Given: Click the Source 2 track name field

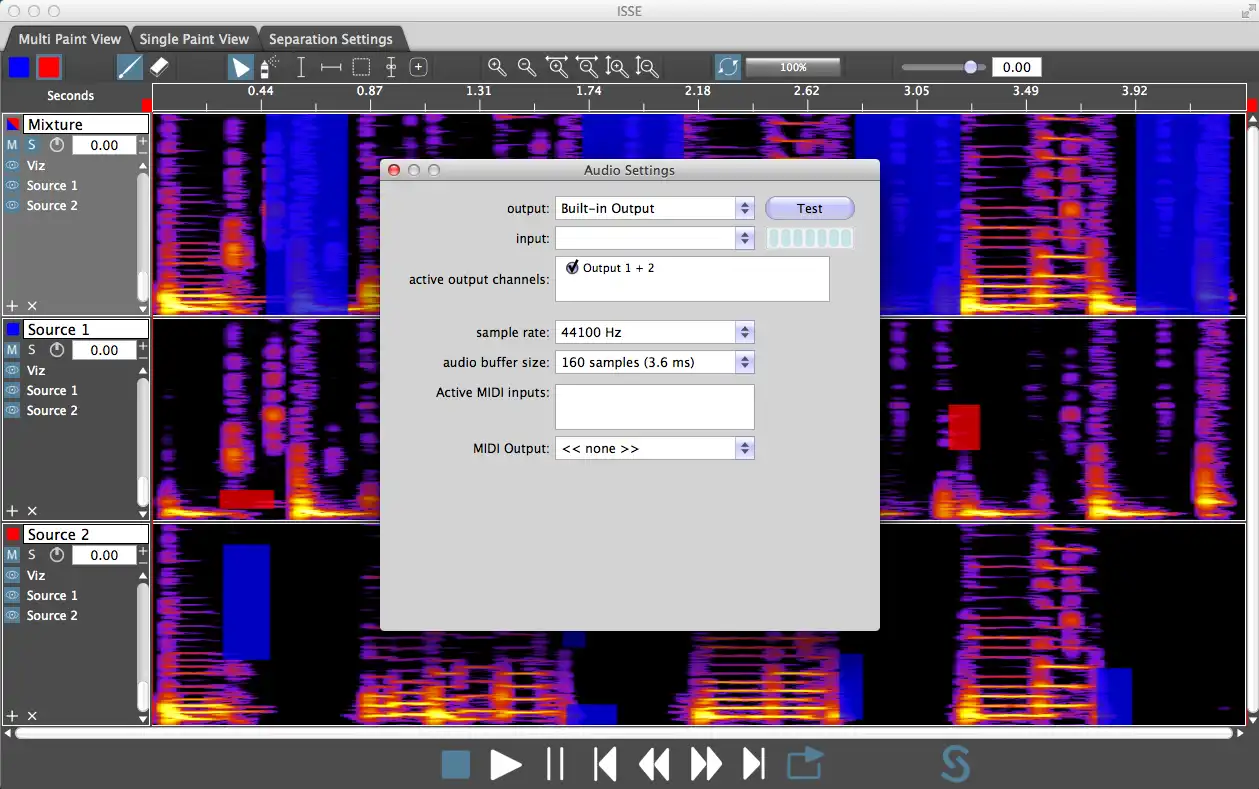Looking at the screenshot, I should point(86,534).
